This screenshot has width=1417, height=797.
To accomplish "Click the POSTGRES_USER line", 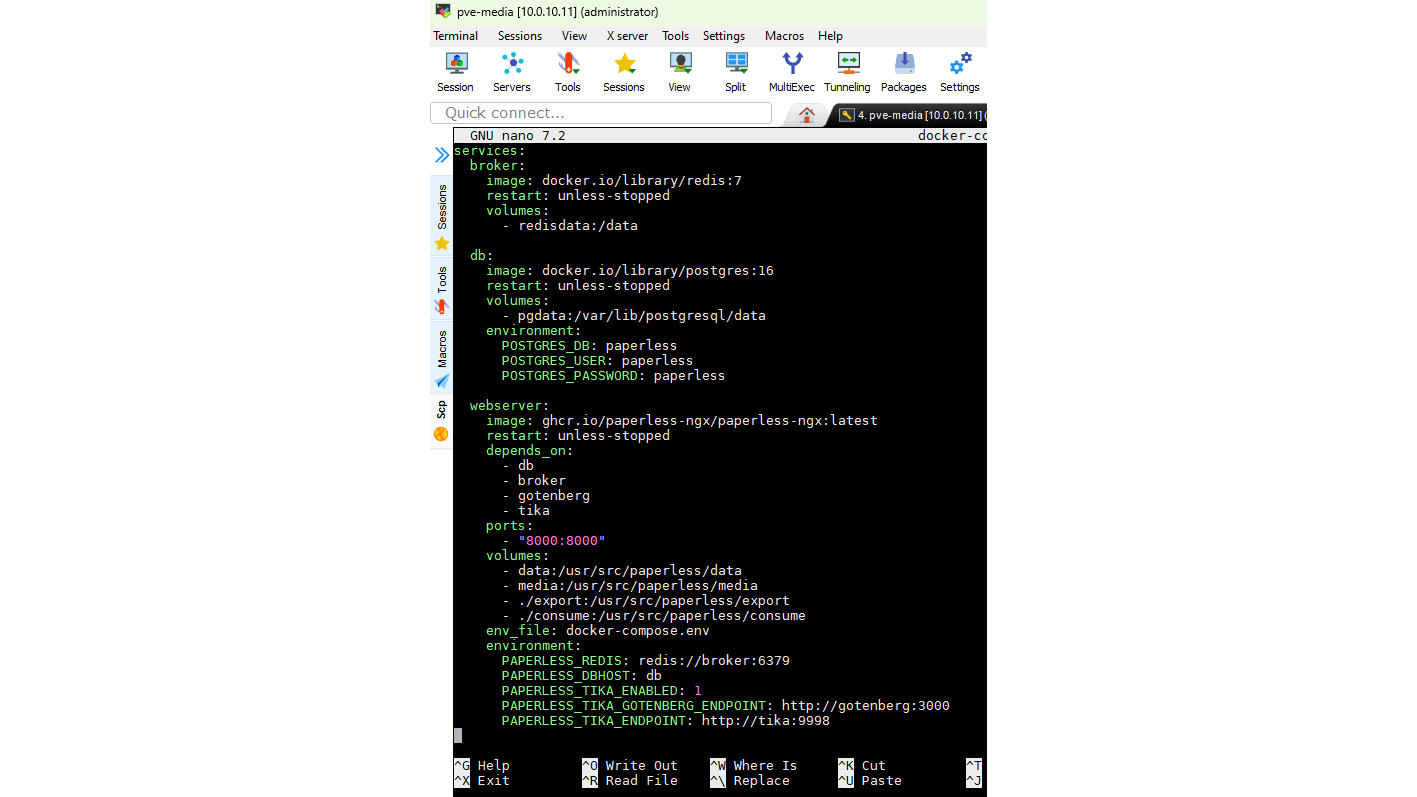I will point(598,361).
